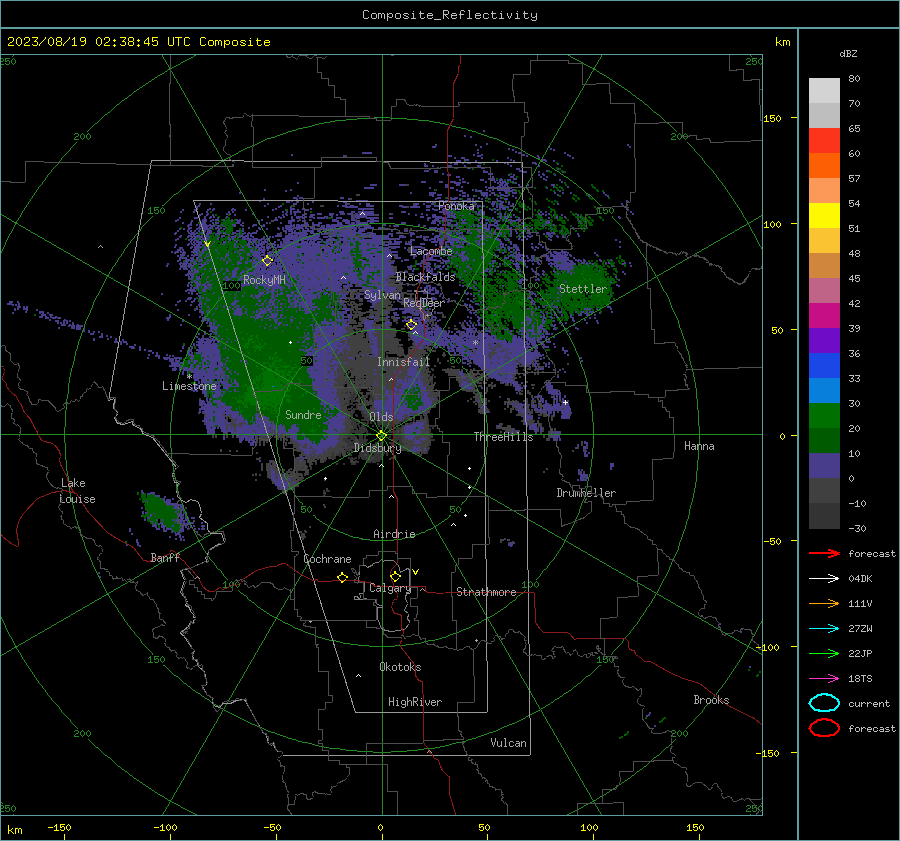The image size is (900, 841).
Task: Click the dBZ legend heading
Action: 848,53
